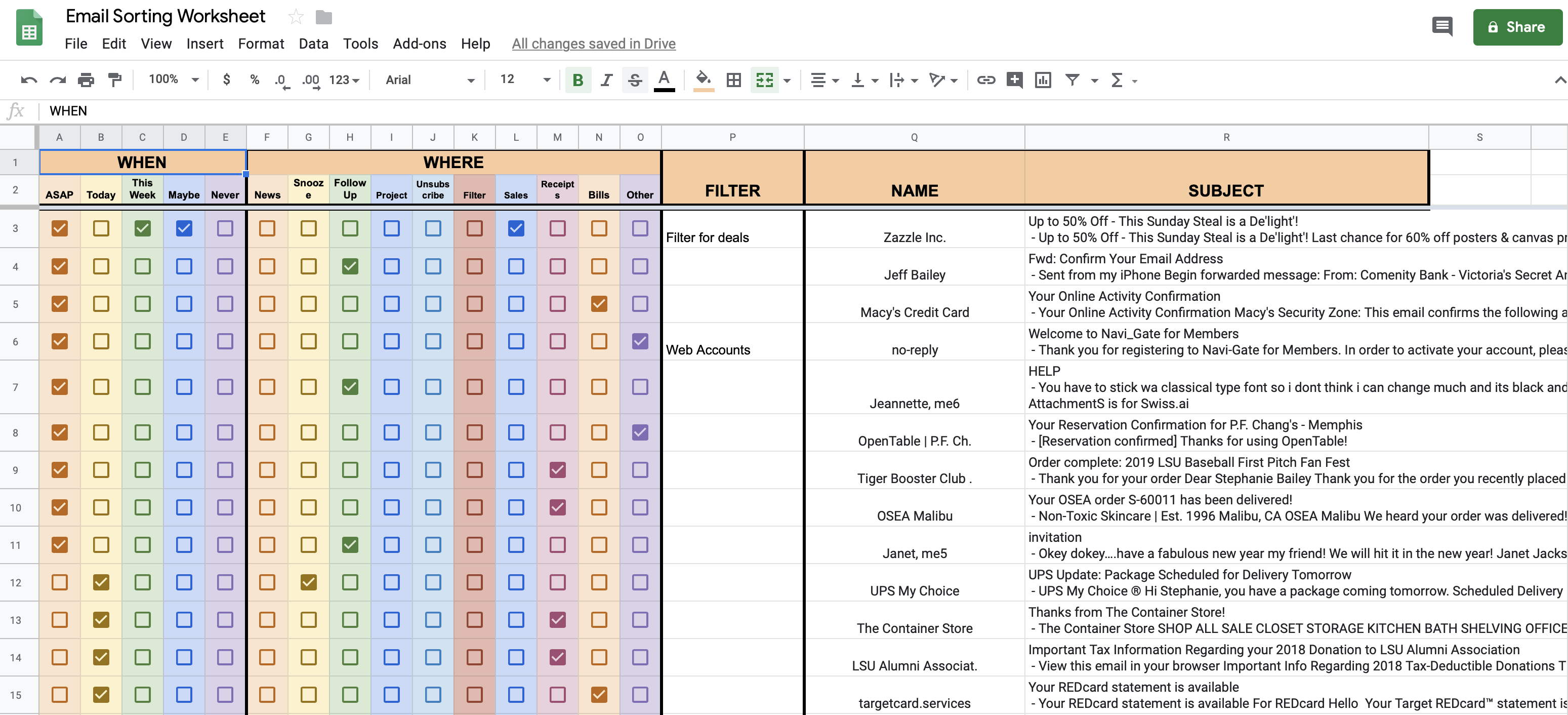
Task: Uncheck Today for The Container Store row
Action: [101, 619]
